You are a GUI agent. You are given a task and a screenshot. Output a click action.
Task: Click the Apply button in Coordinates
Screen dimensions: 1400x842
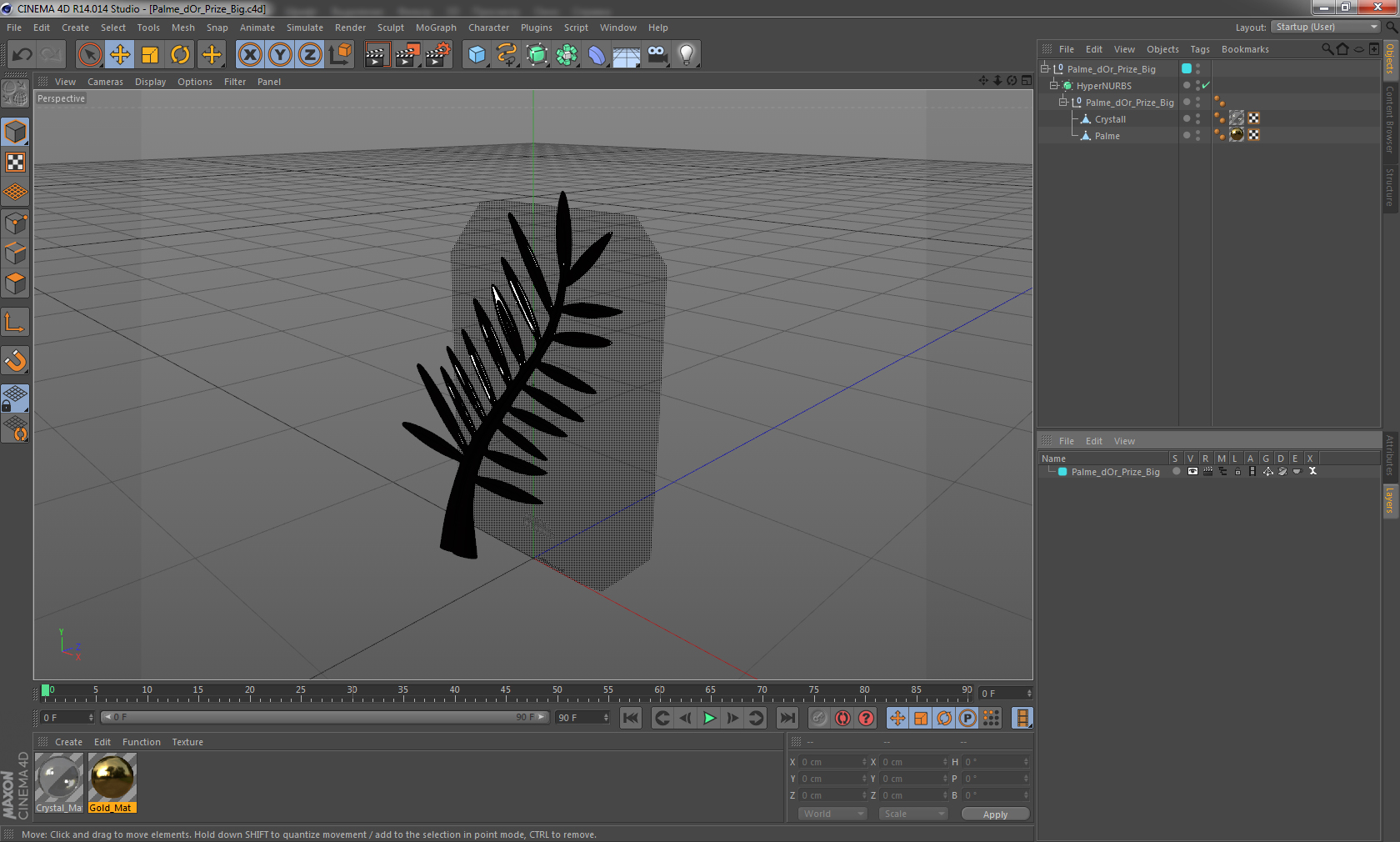click(x=995, y=814)
